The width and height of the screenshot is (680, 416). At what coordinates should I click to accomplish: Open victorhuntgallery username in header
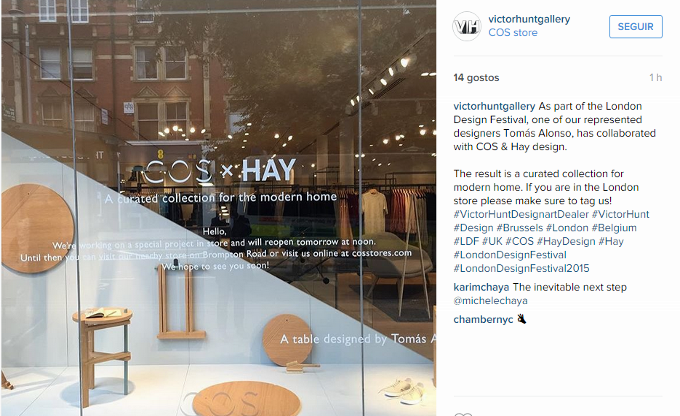click(529, 19)
